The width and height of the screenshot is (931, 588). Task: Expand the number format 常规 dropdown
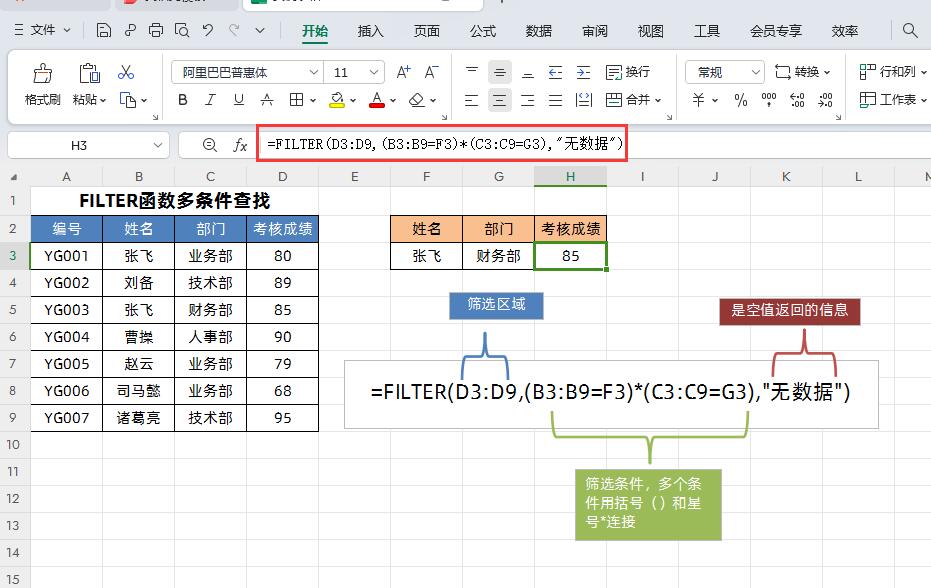pyautogui.click(x=755, y=72)
